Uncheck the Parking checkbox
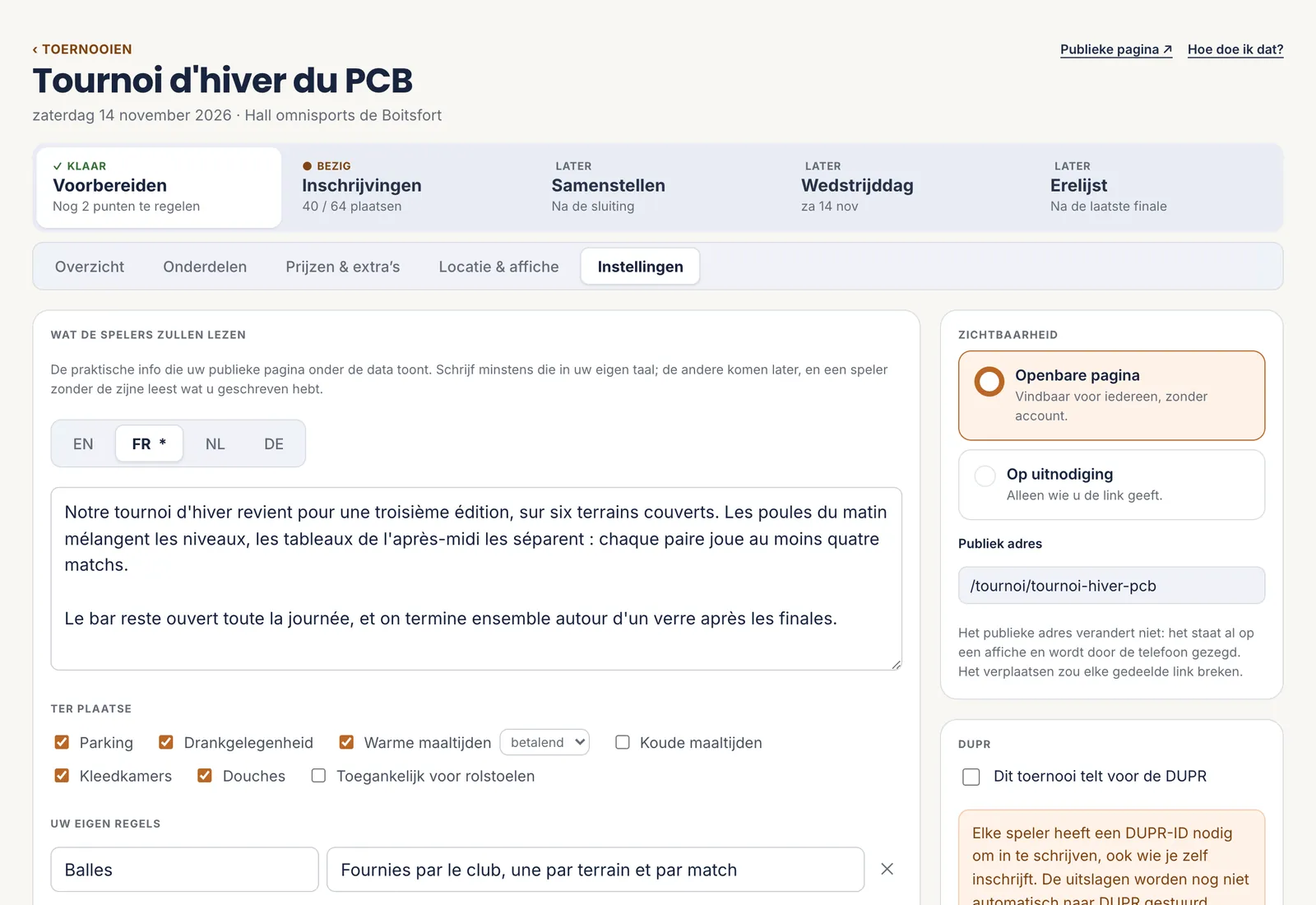This screenshot has height=905, width=1316. [x=62, y=742]
